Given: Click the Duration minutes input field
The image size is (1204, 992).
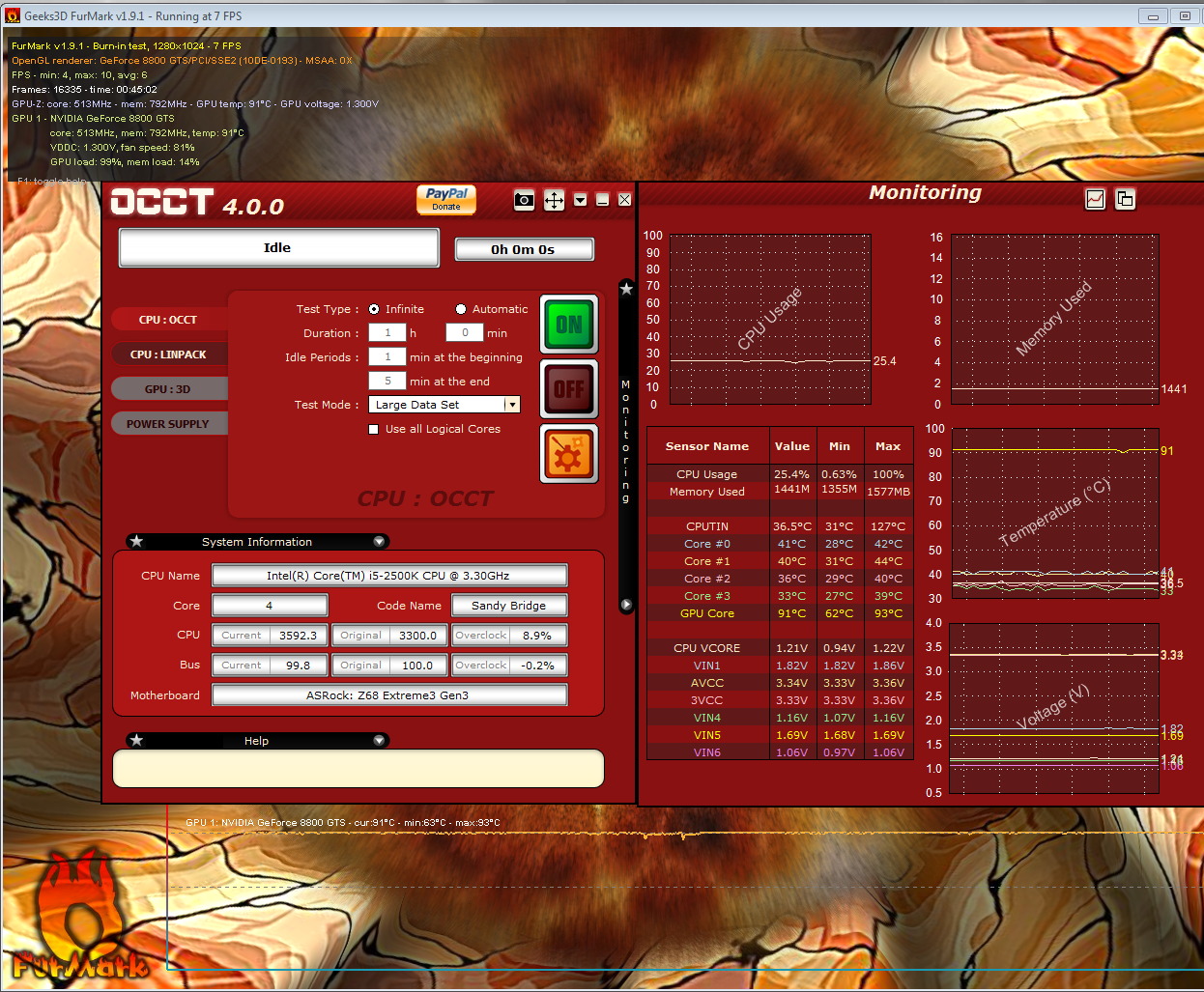Looking at the screenshot, I should [464, 332].
